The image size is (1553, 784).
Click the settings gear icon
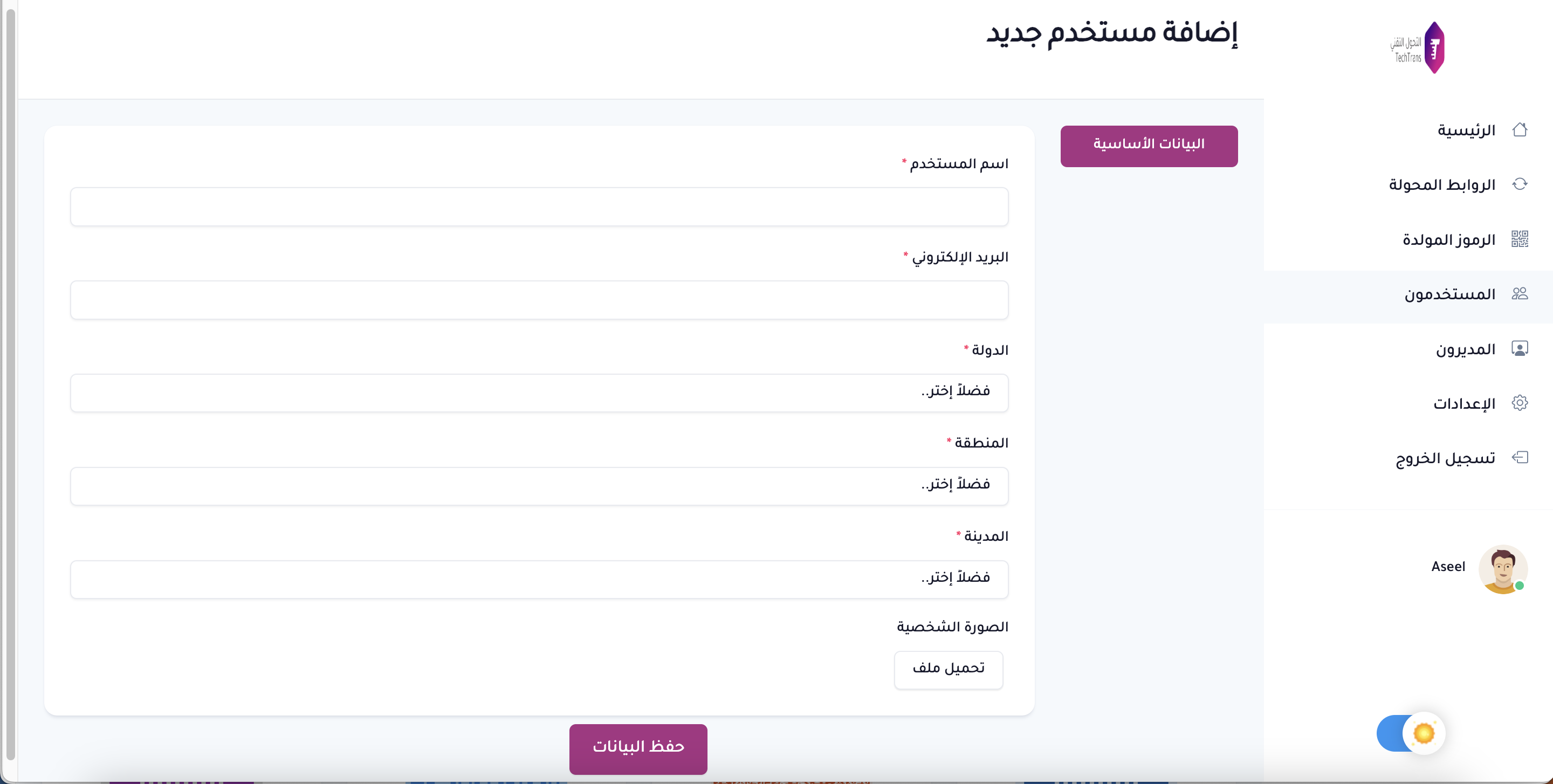click(x=1519, y=403)
